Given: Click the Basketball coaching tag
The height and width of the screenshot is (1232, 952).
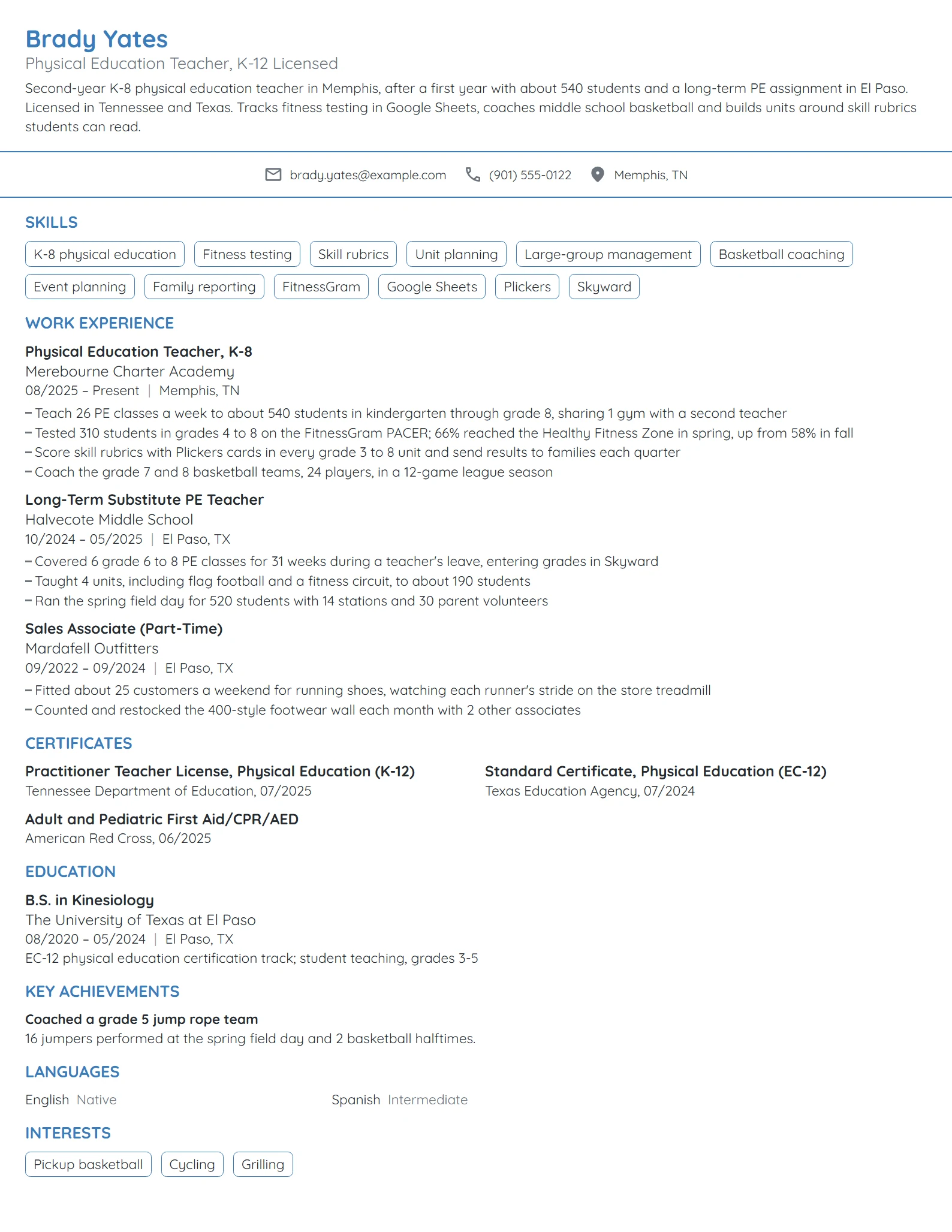Looking at the screenshot, I should tap(781, 254).
